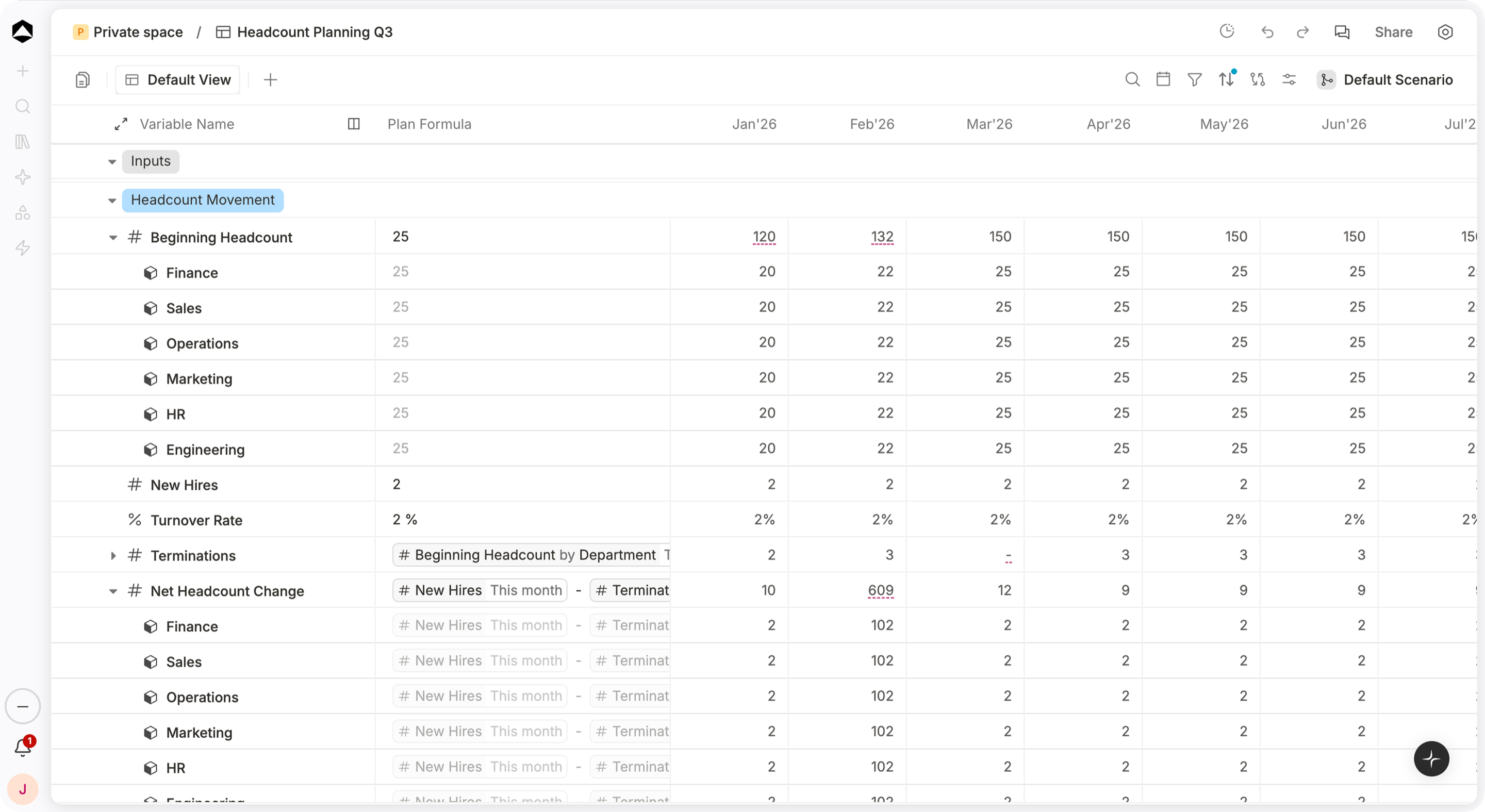Open the compare scenarios icon
This screenshot has width=1485, height=812.
tap(1257, 79)
